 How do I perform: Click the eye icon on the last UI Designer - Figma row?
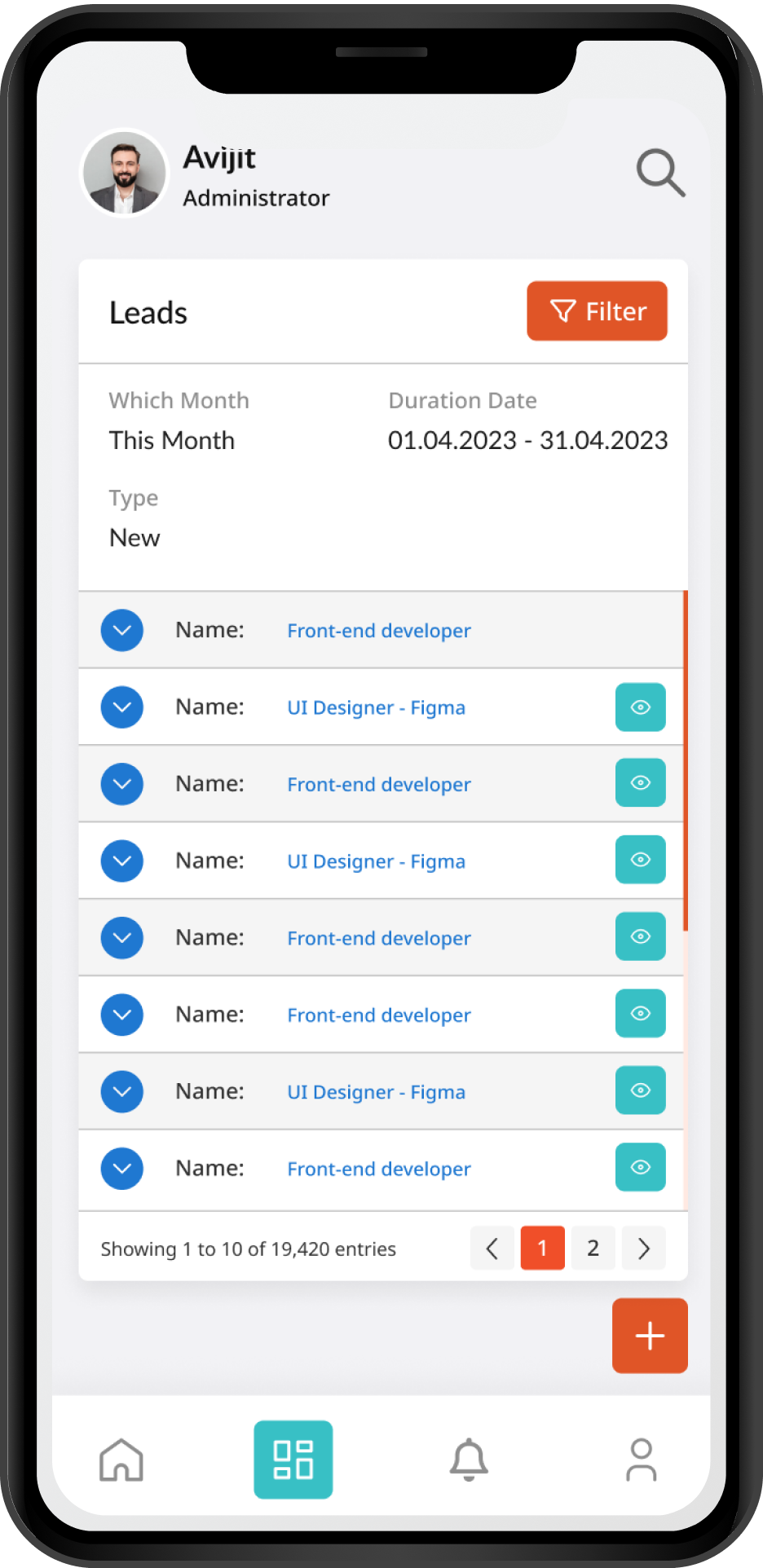(640, 1090)
